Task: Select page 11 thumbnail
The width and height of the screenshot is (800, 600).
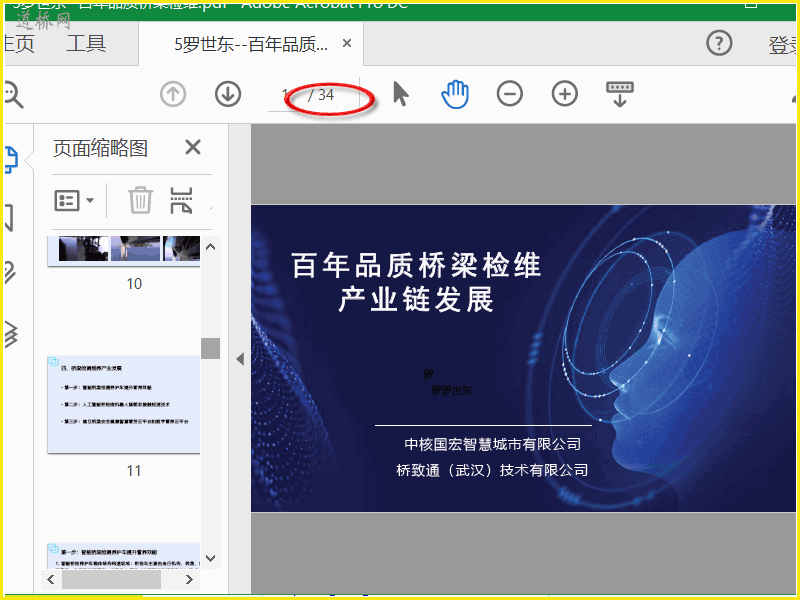Action: 124,405
